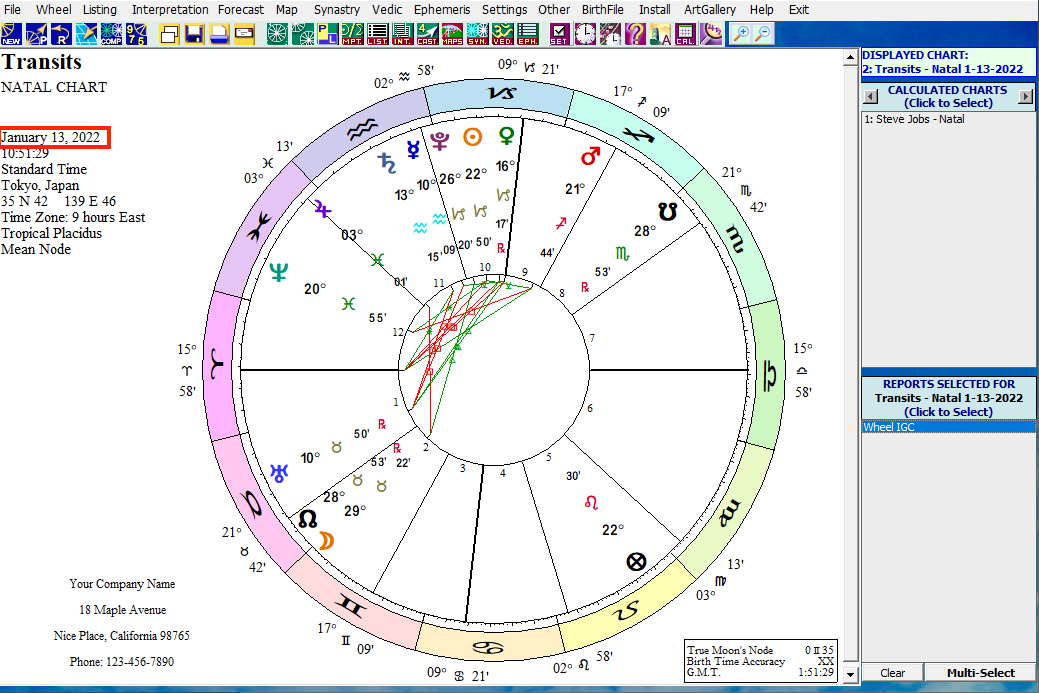Click the chart scrollbar down arrow
1039x693 pixels.
(850, 674)
